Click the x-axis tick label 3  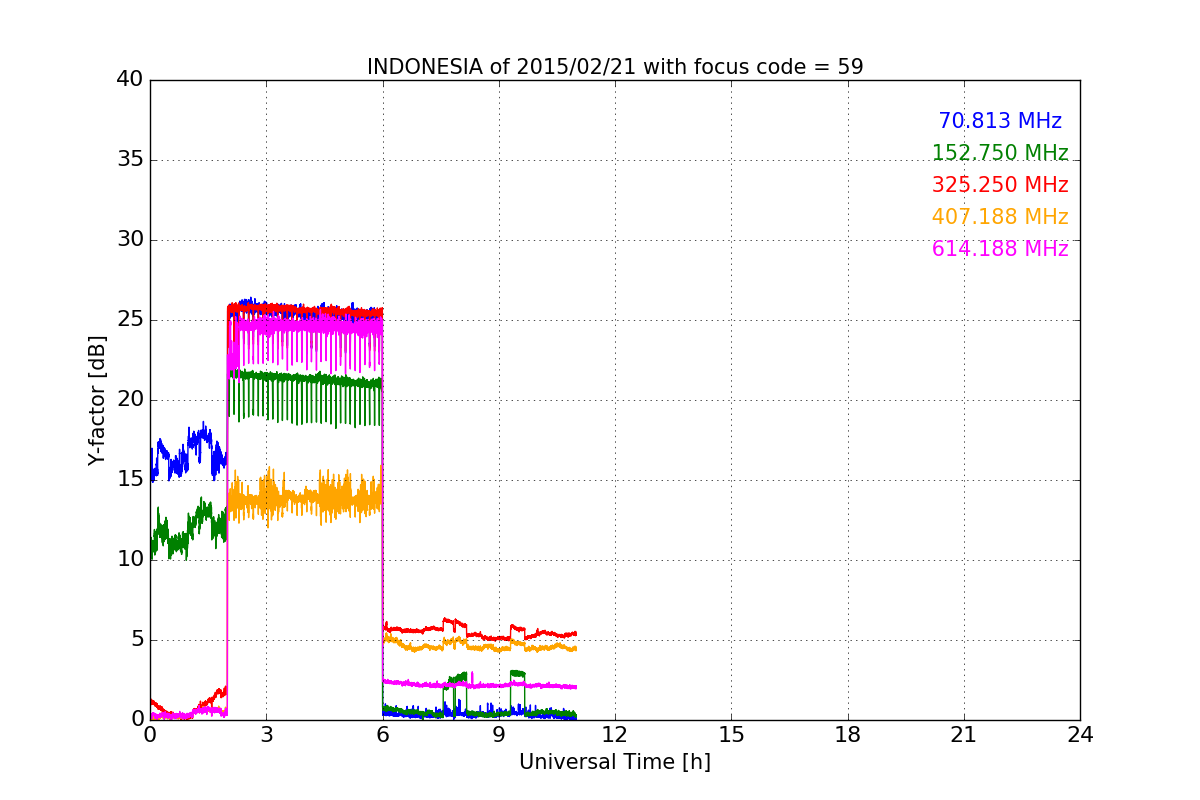coord(266,735)
